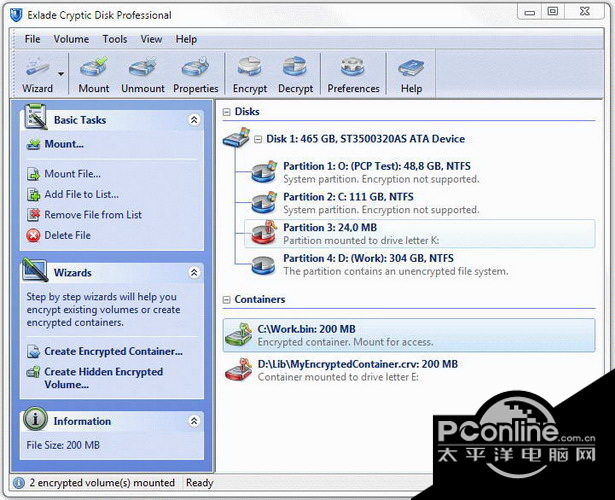Click the Partition 2 disk icon

[264, 202]
